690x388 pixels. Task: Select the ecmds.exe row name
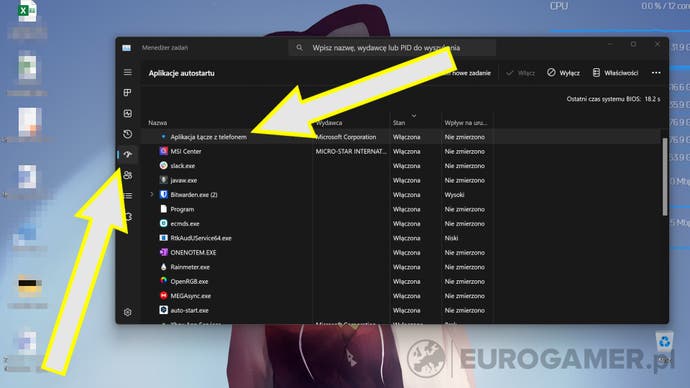[185, 223]
